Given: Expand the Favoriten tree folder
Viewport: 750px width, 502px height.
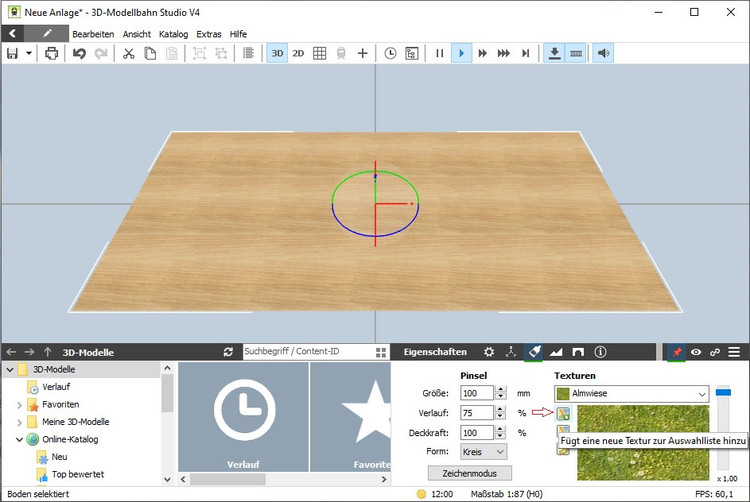Looking at the screenshot, I should [x=20, y=404].
